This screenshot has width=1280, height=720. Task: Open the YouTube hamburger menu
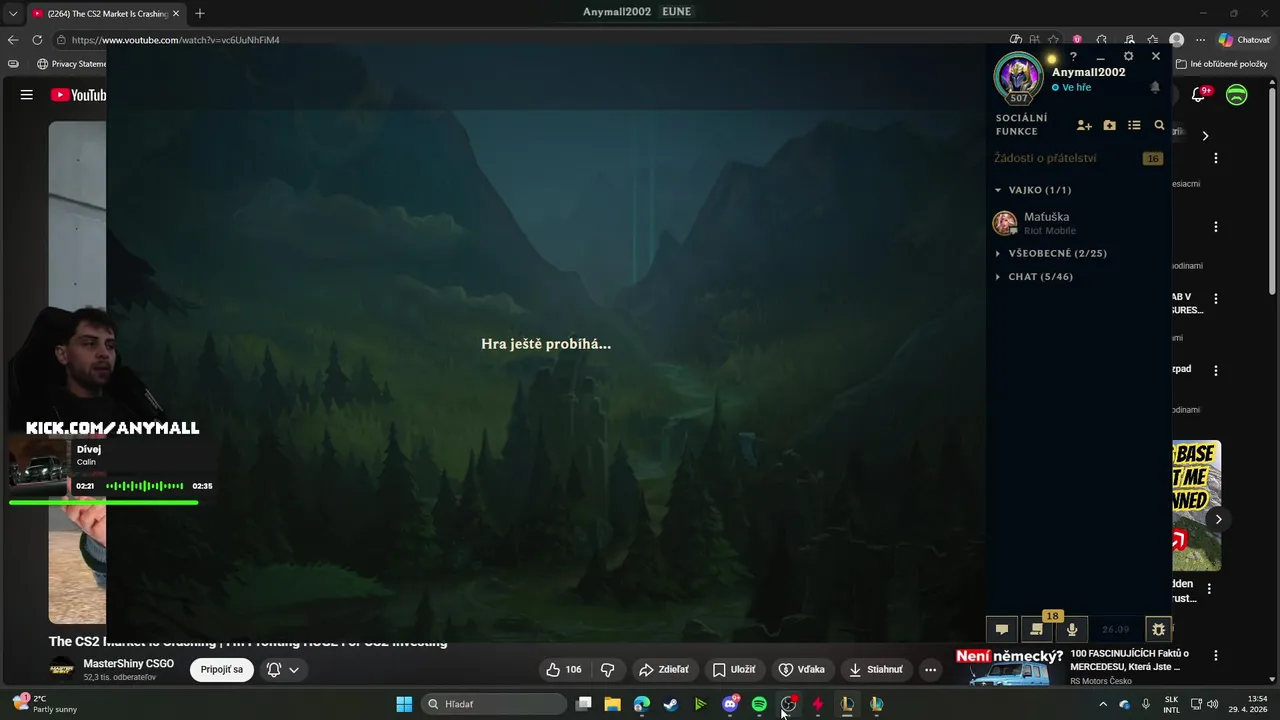pyautogui.click(x=27, y=95)
